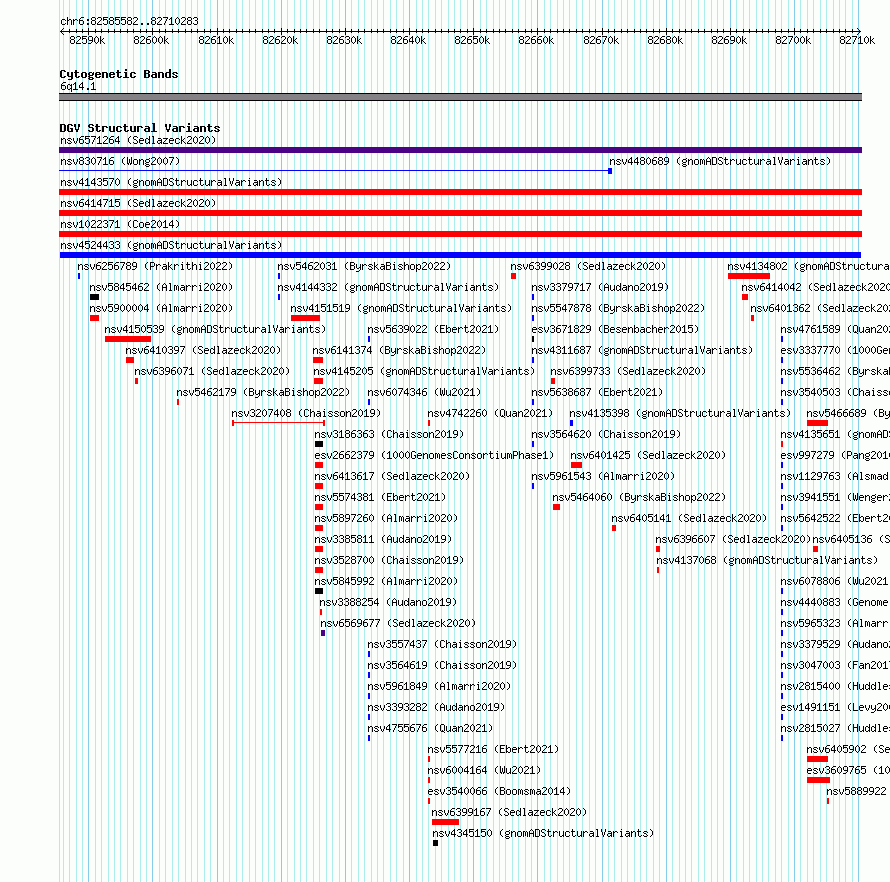Image resolution: width=890 pixels, height=882 pixels.
Task: Click the nsv6571264 (Sedlazeck2020) variant label
Action: pos(138,140)
